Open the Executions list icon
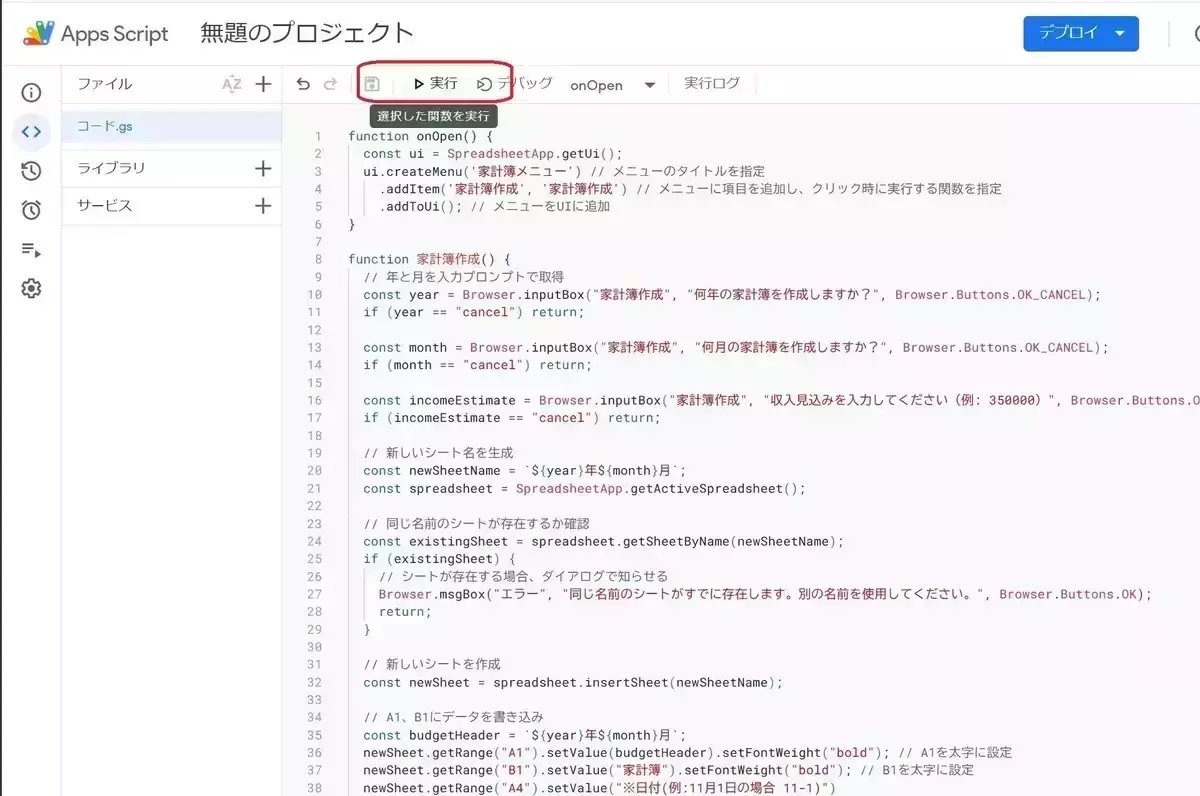The image size is (1200, 796). coord(31,250)
